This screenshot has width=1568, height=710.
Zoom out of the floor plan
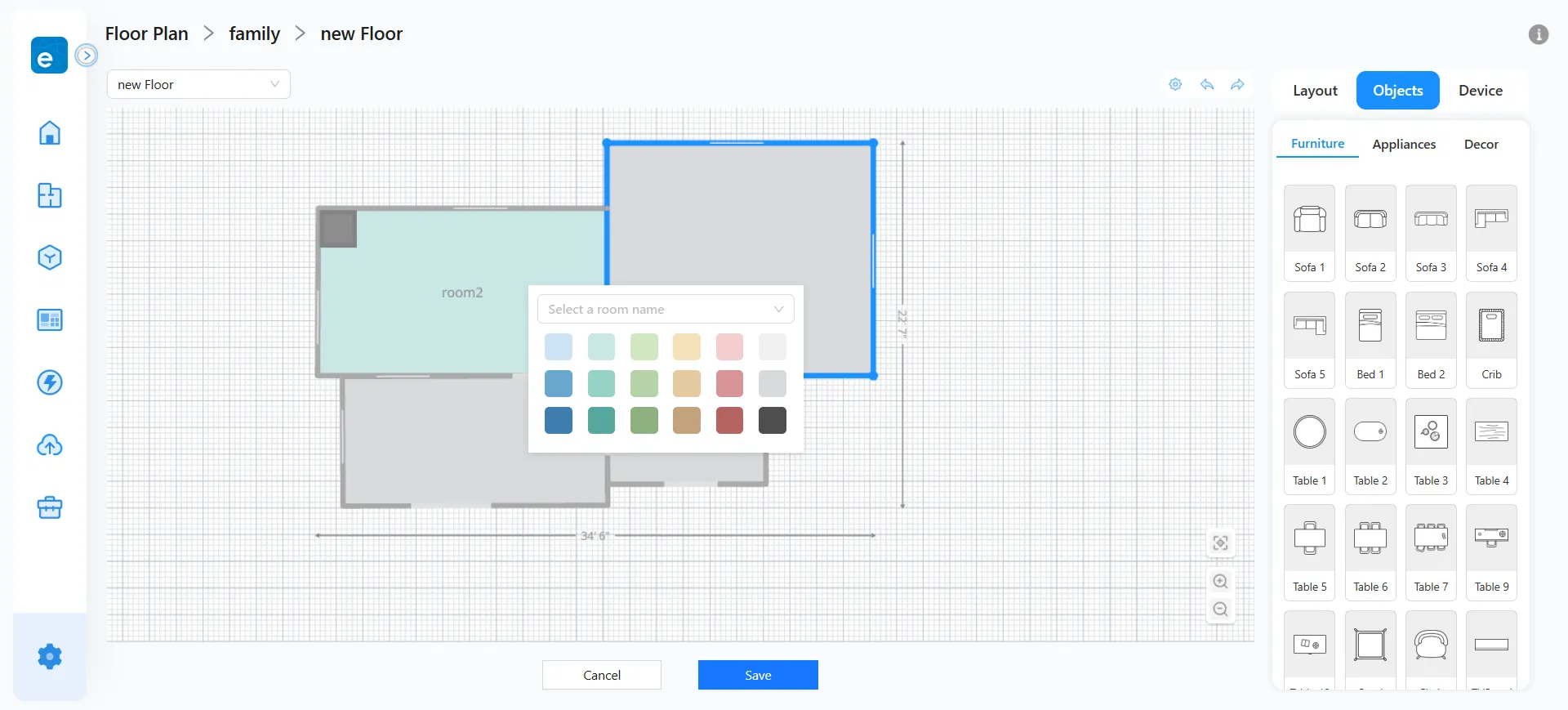[x=1220, y=610]
